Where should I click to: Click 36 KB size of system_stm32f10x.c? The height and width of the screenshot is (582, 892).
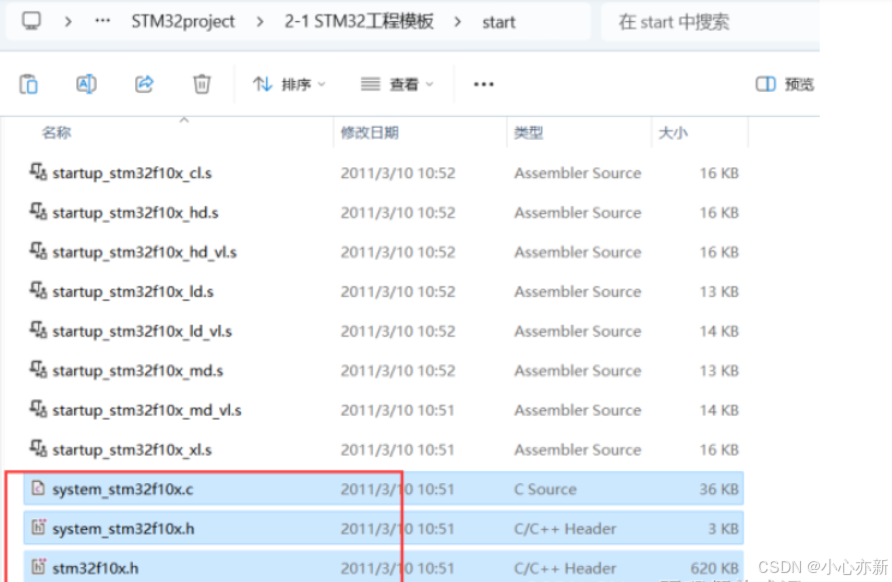(x=719, y=489)
